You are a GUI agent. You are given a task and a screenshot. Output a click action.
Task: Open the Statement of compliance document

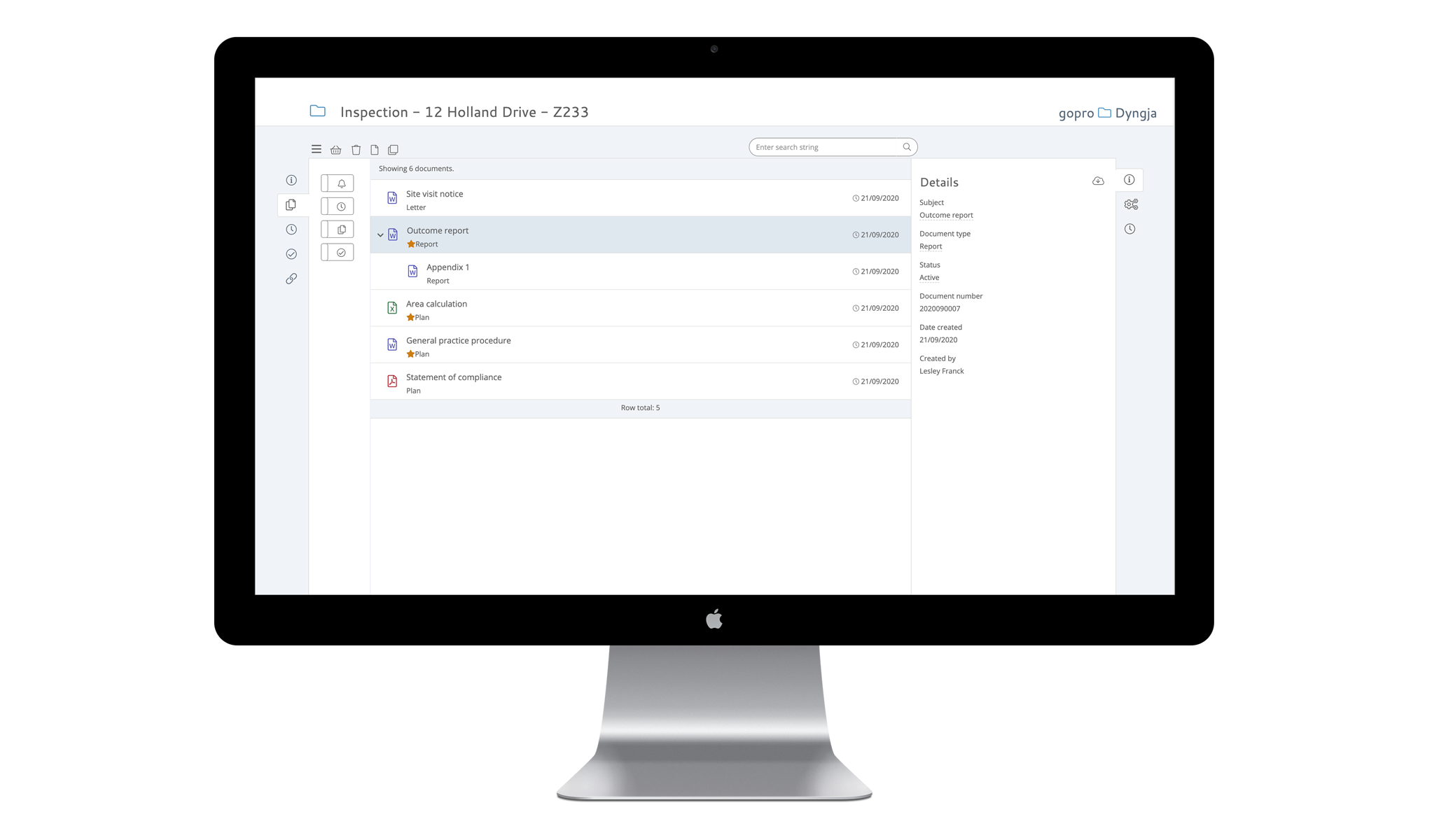(x=454, y=377)
